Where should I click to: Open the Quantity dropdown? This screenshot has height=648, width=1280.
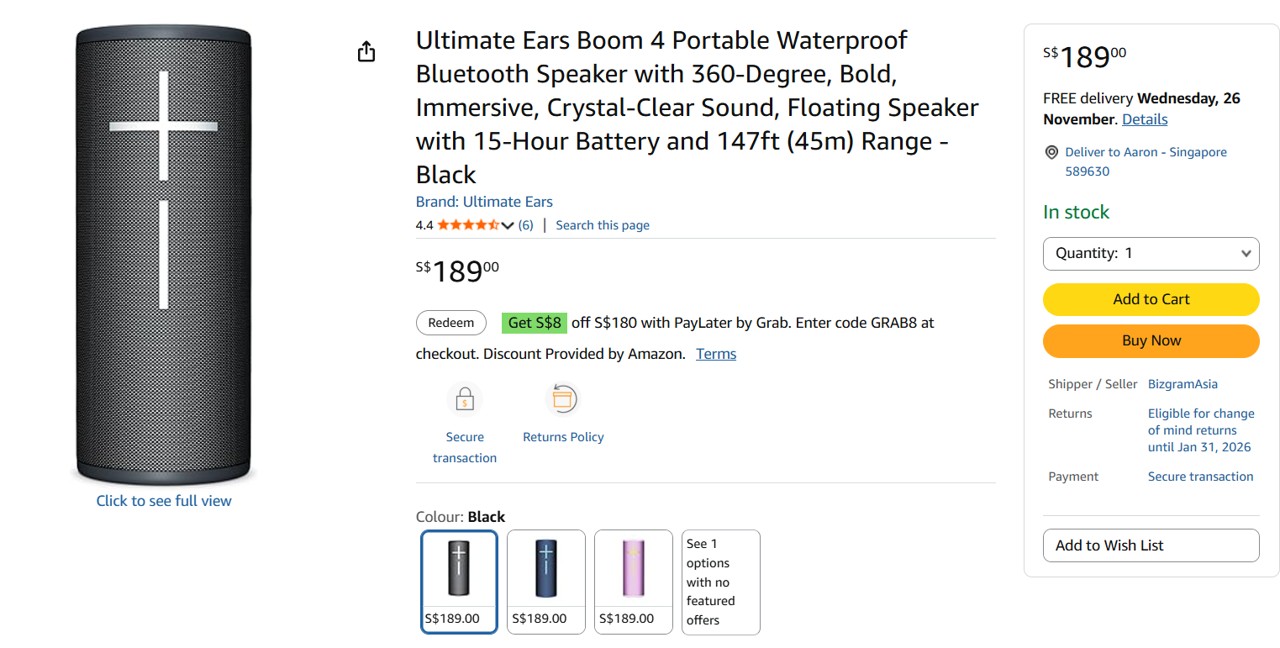point(1150,253)
